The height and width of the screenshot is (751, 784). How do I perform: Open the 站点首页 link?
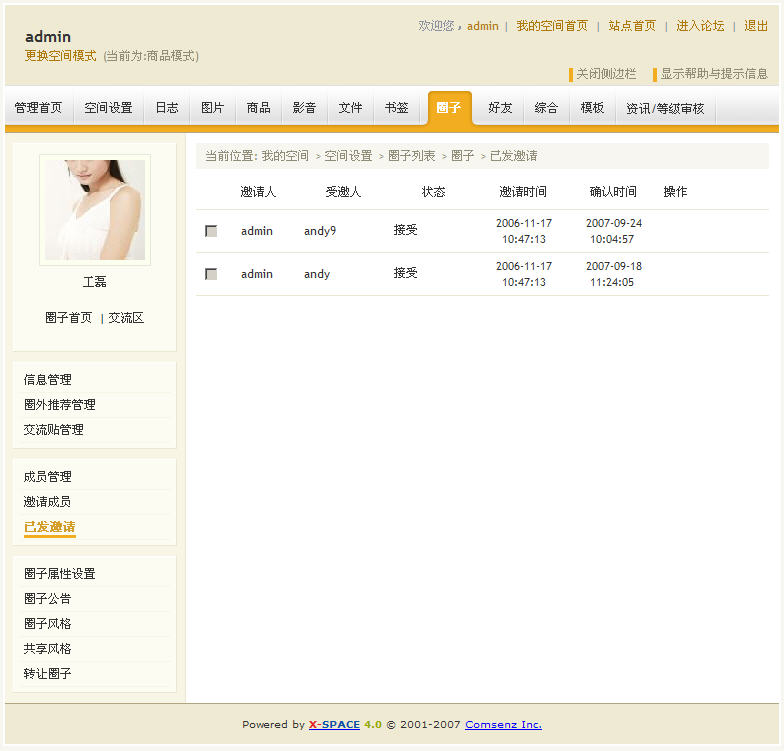click(632, 26)
